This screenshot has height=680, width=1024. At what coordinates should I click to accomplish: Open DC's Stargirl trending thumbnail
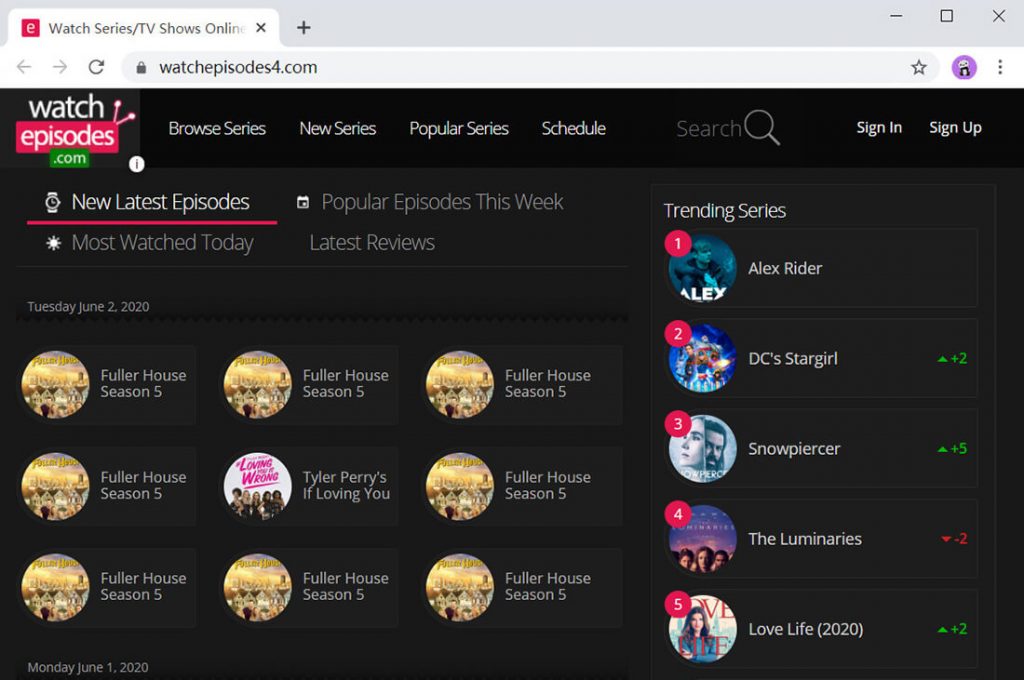point(703,359)
